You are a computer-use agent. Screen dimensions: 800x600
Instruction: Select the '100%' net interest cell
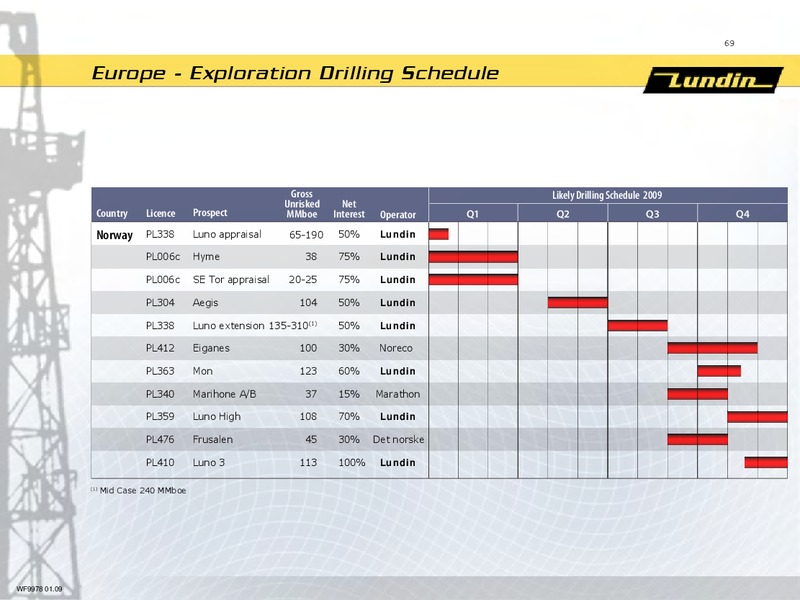pos(352,462)
